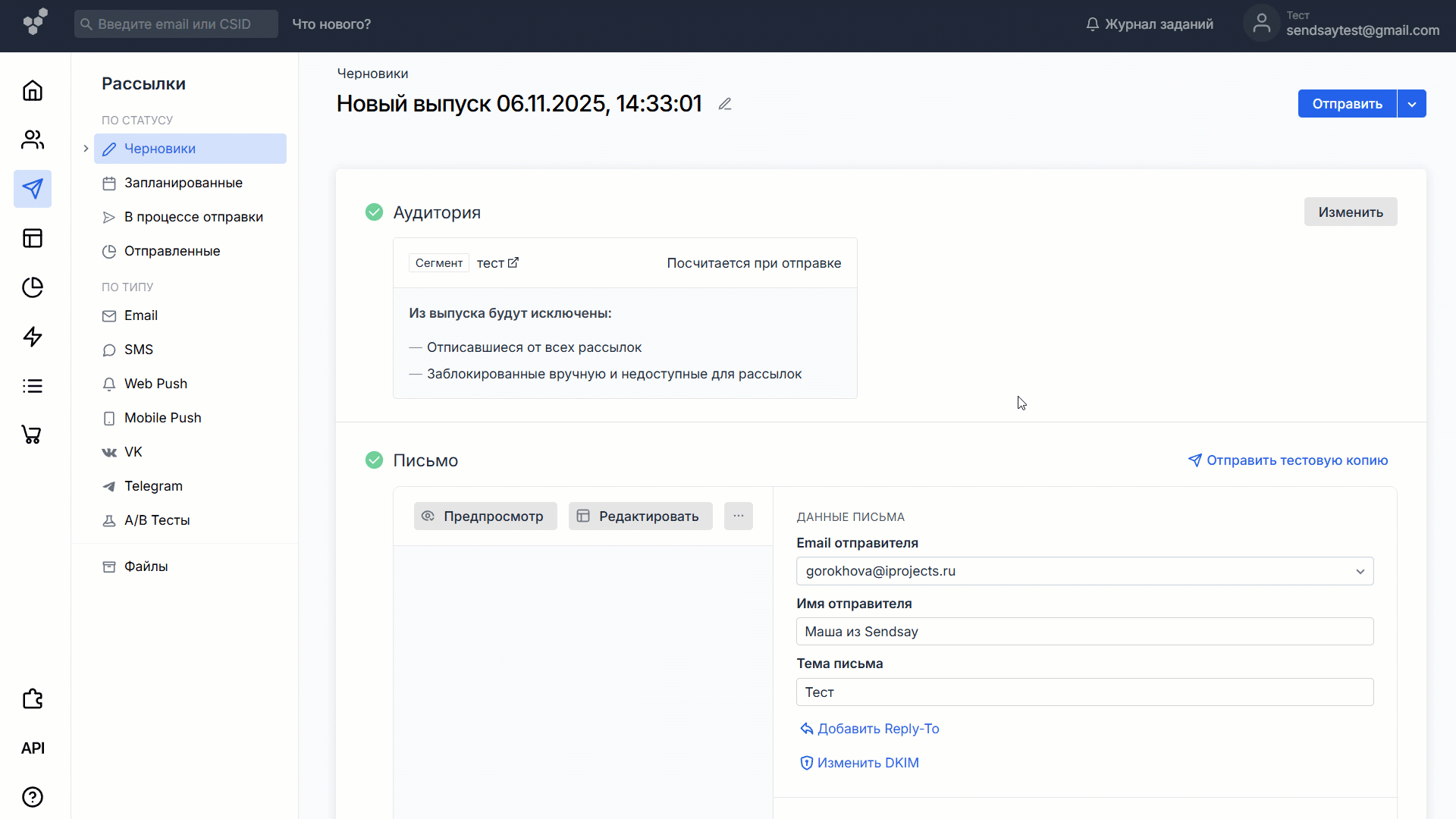Open the more options ellipsis next to Редактировать
Viewport: 1456px width, 819px height.
point(739,516)
